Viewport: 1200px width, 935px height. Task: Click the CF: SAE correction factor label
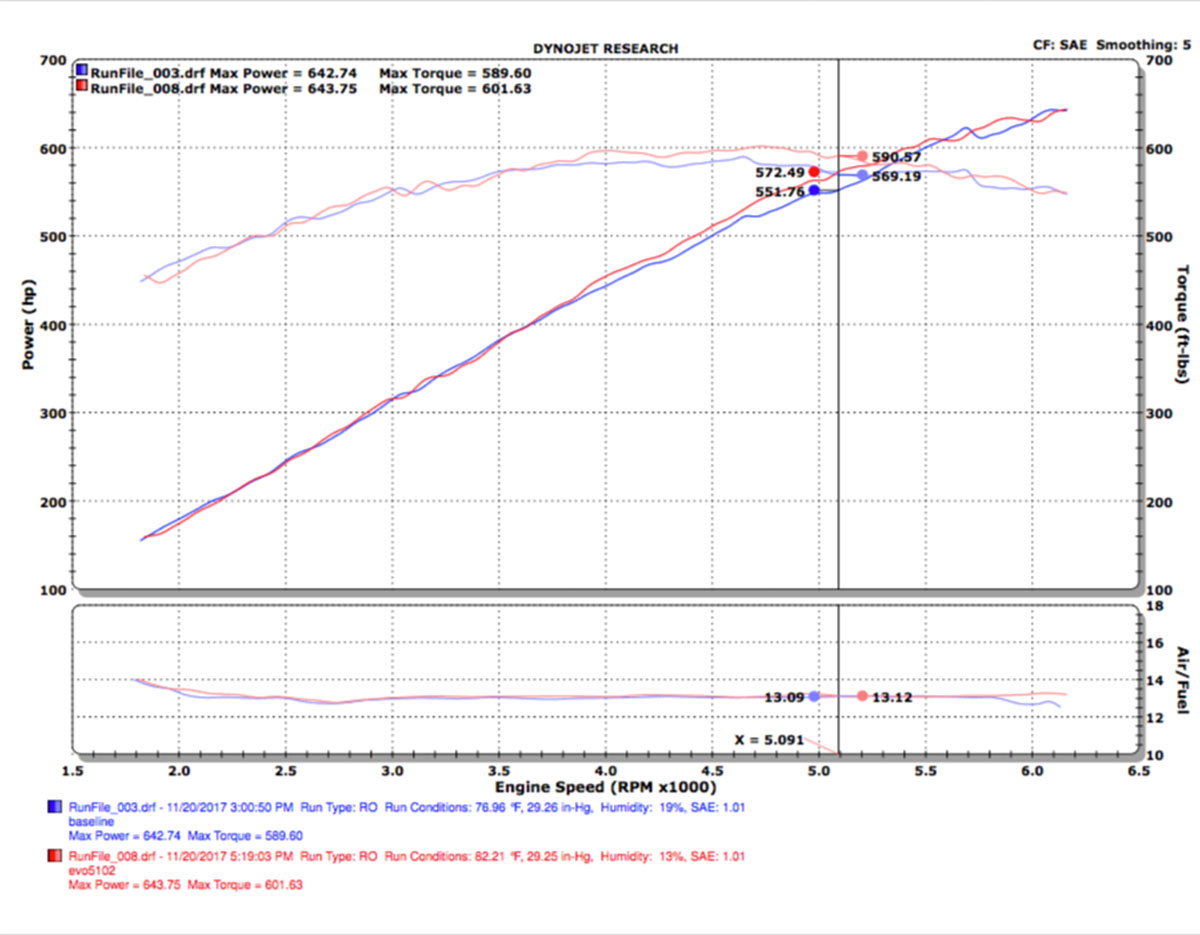click(x=1061, y=45)
